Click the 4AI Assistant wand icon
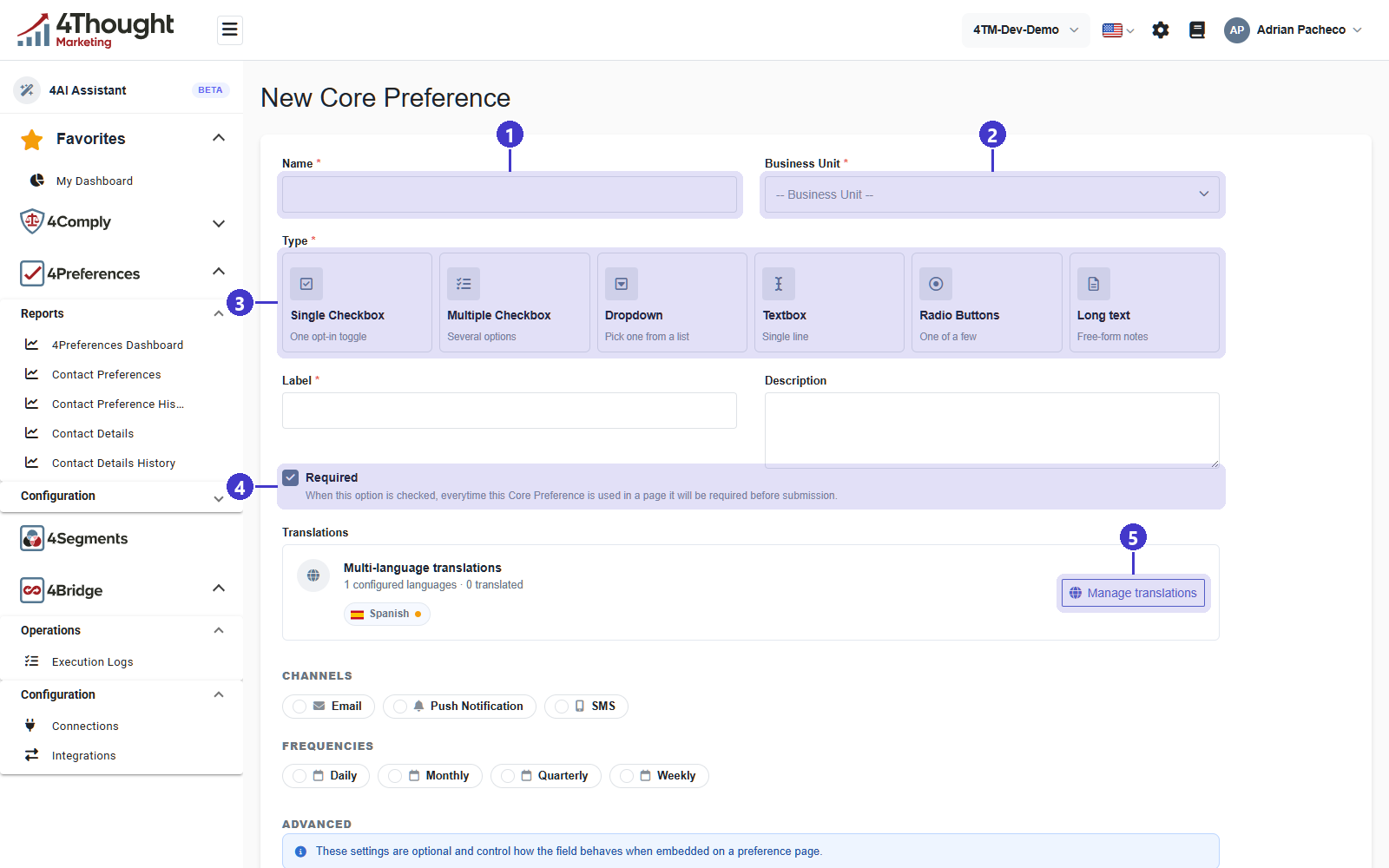The height and width of the screenshot is (868, 1389). click(27, 90)
